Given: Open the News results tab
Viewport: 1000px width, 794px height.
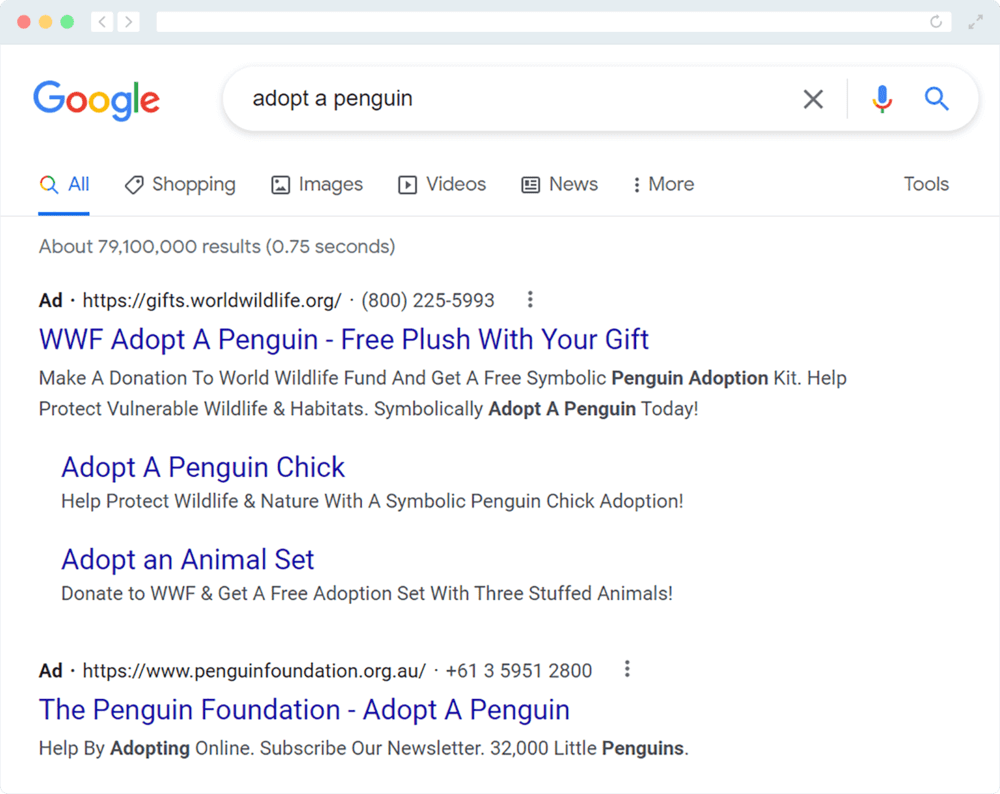Looking at the screenshot, I should 559,184.
